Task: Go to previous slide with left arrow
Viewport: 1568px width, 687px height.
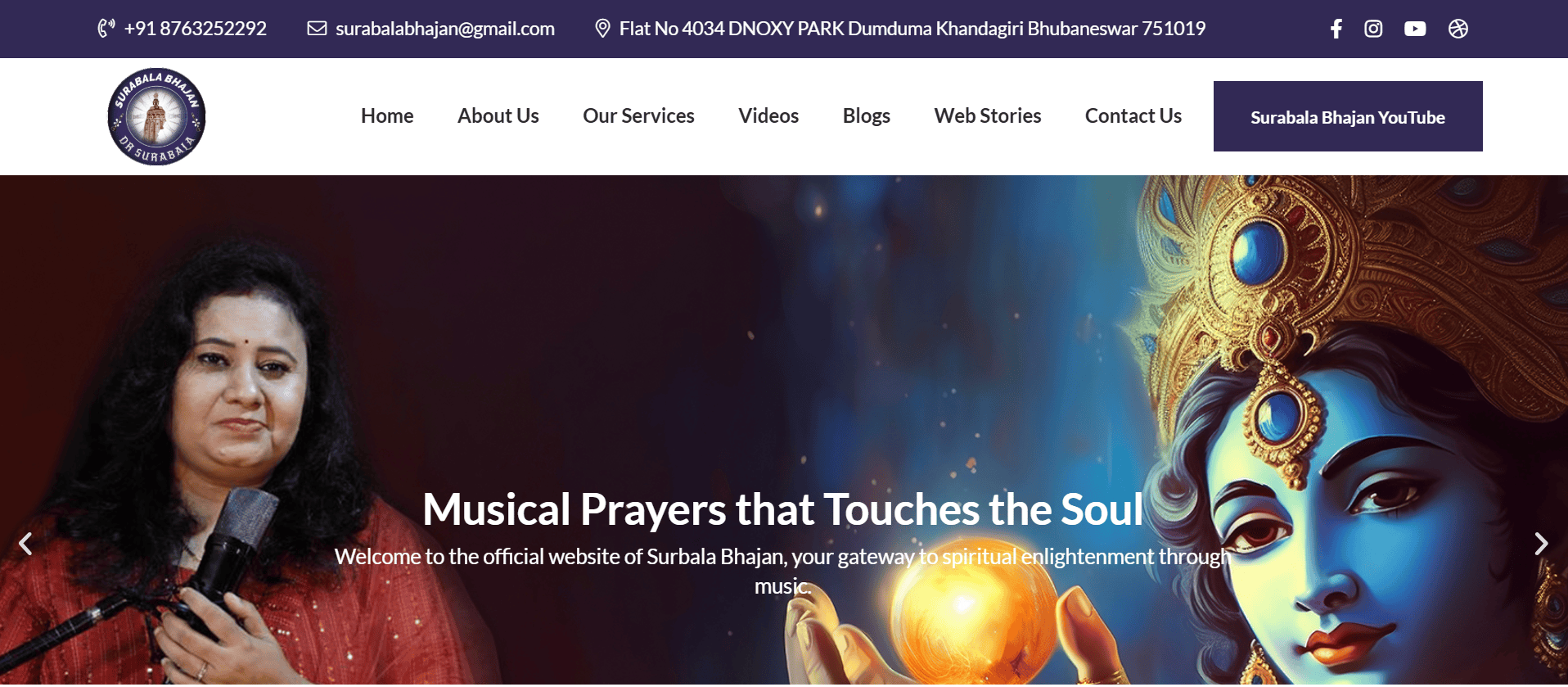Action: (x=26, y=544)
